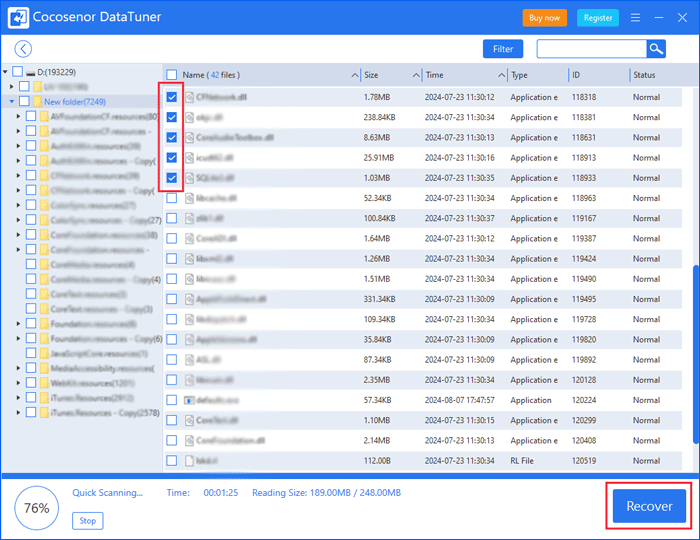Sort by the Size column header
The width and height of the screenshot is (700, 540).
391,75
